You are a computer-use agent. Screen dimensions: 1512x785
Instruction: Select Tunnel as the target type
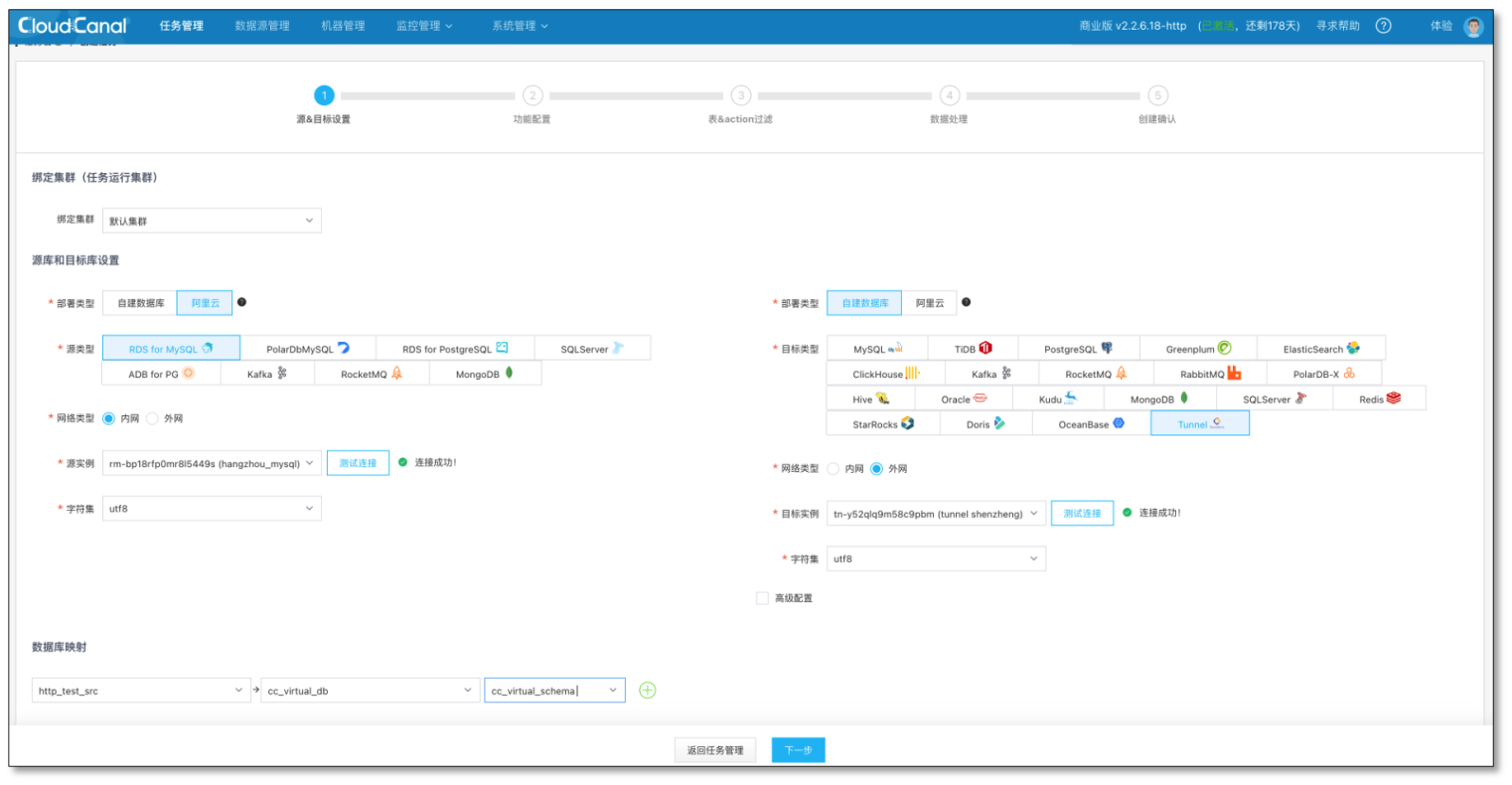[1200, 424]
